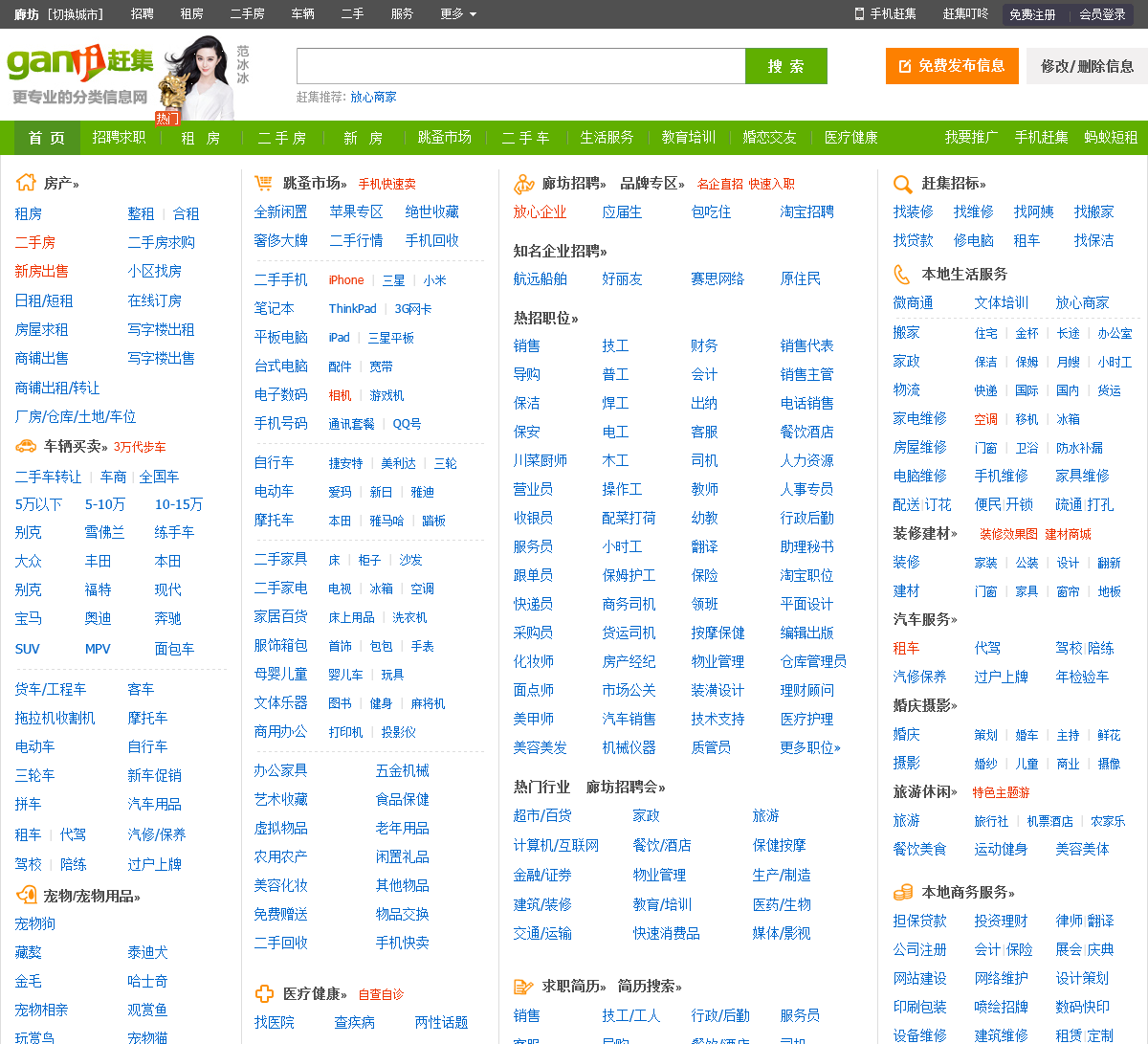
Task: Select the 首页 navigation tab
Action: pos(47,138)
